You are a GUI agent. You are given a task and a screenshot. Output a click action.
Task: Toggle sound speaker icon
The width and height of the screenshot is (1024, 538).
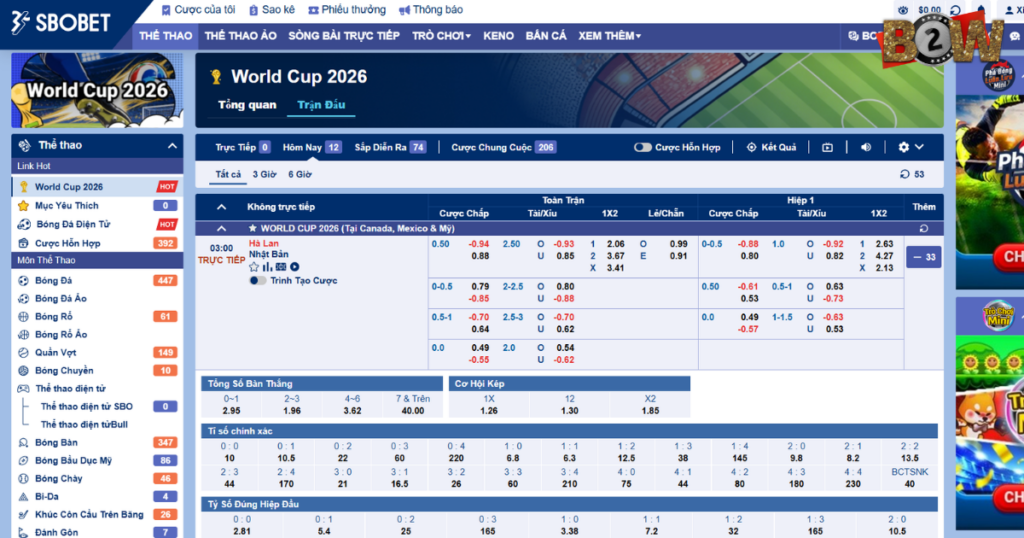(866, 148)
